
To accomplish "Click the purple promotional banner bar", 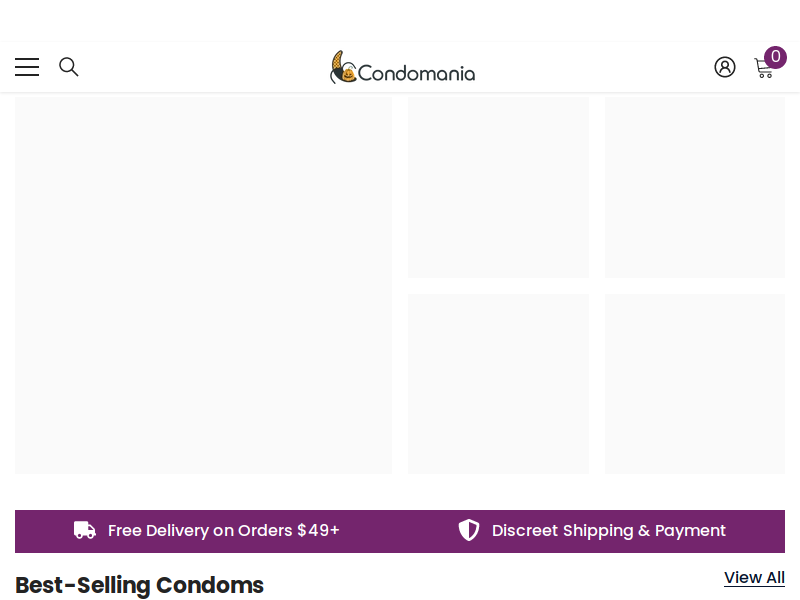I will click(400, 531).
